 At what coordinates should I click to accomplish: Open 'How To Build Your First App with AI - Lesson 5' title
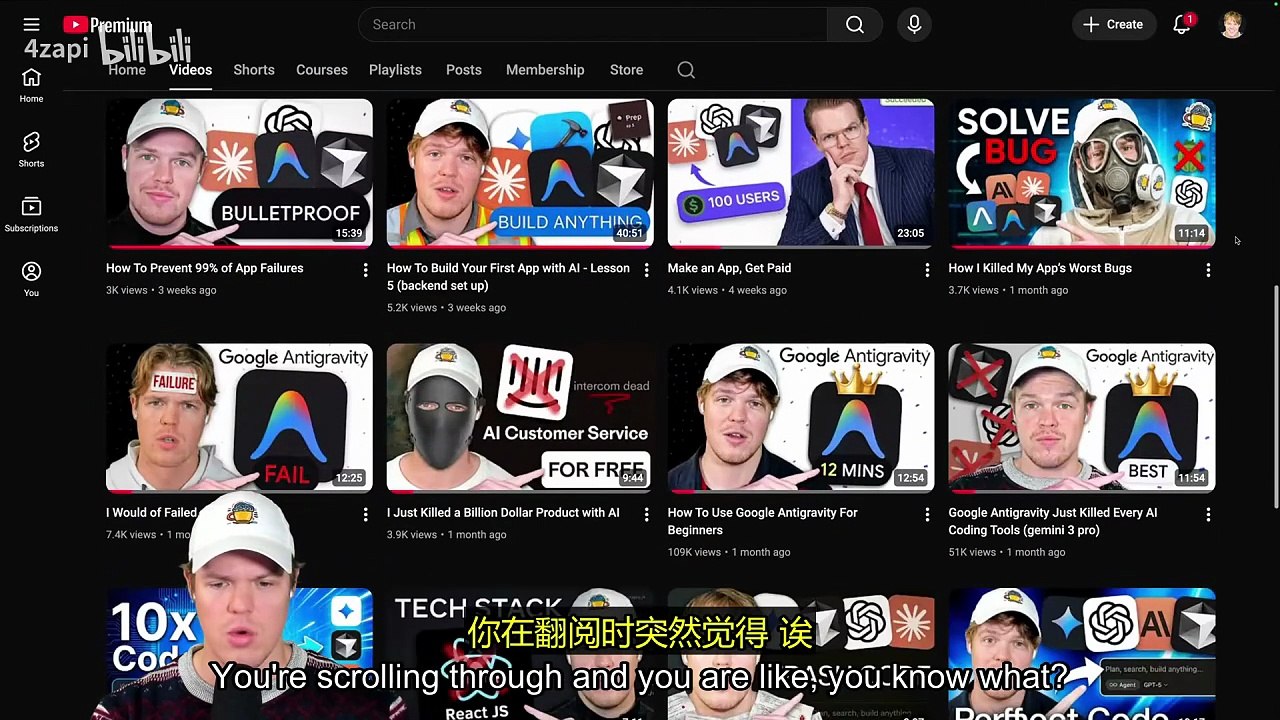(x=508, y=277)
